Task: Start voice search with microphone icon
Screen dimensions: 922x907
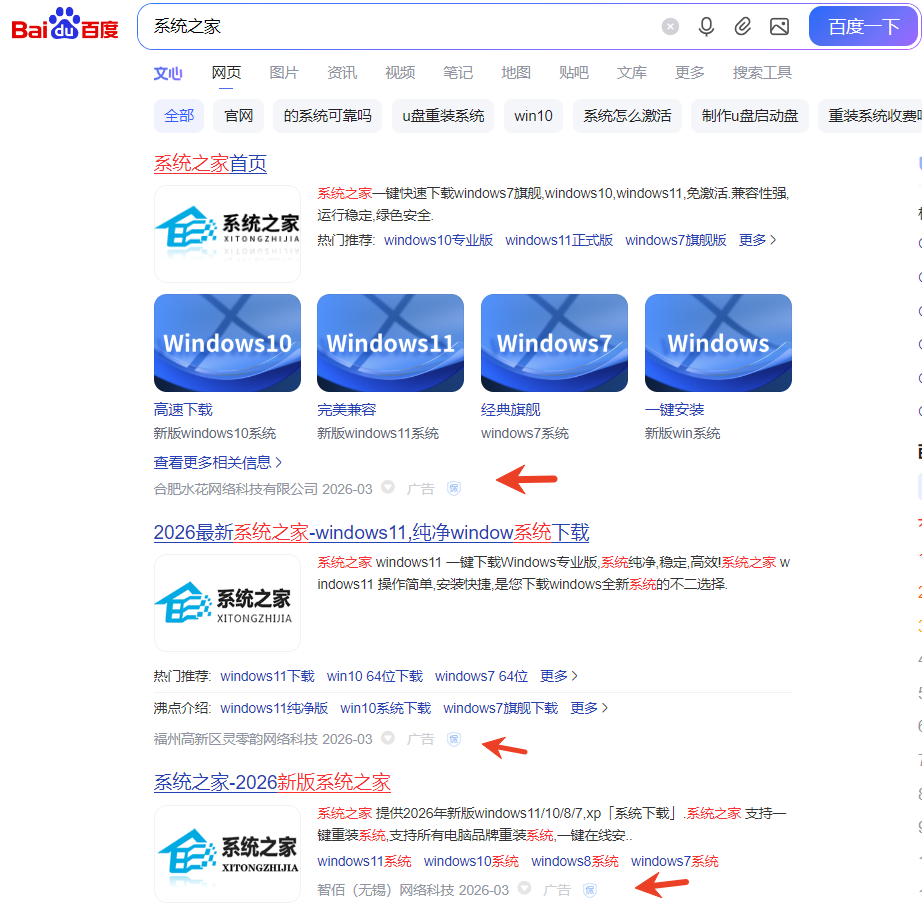Action: 706,26
